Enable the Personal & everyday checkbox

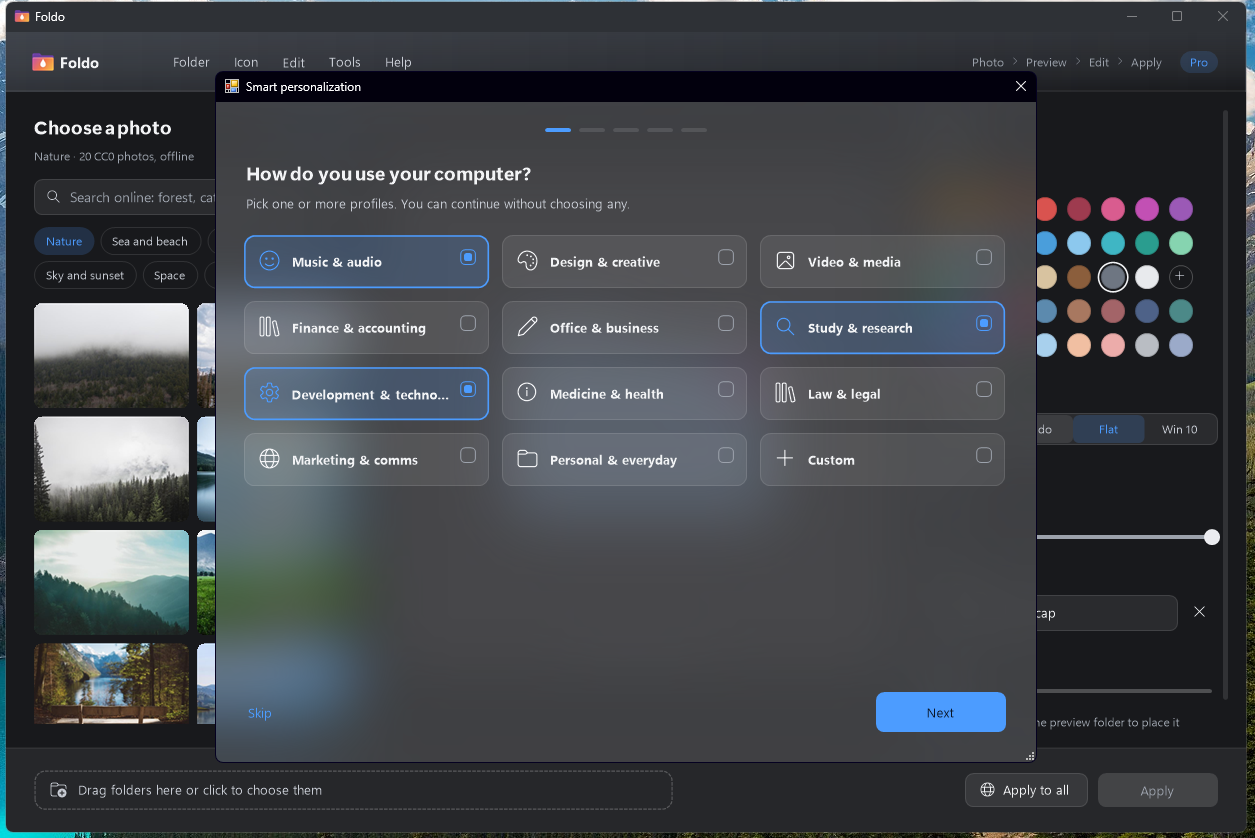(x=726, y=455)
